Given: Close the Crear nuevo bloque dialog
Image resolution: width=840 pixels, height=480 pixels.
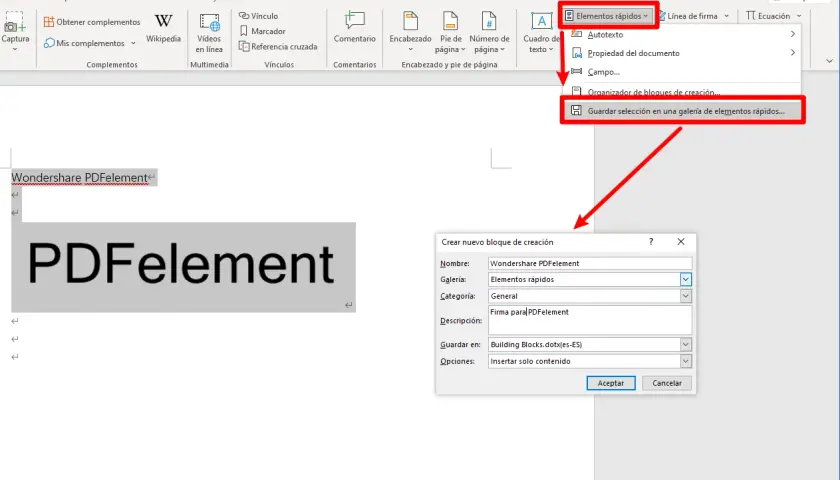Looking at the screenshot, I should coord(681,242).
